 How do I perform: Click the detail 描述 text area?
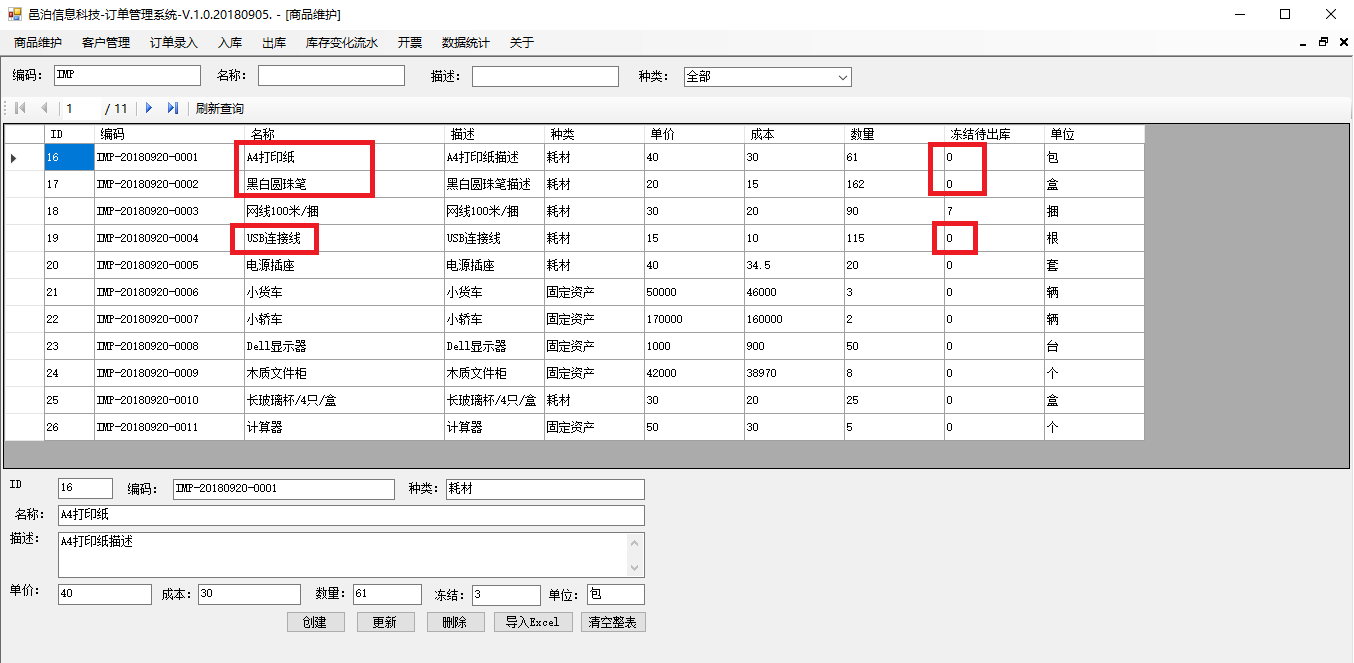pos(342,554)
